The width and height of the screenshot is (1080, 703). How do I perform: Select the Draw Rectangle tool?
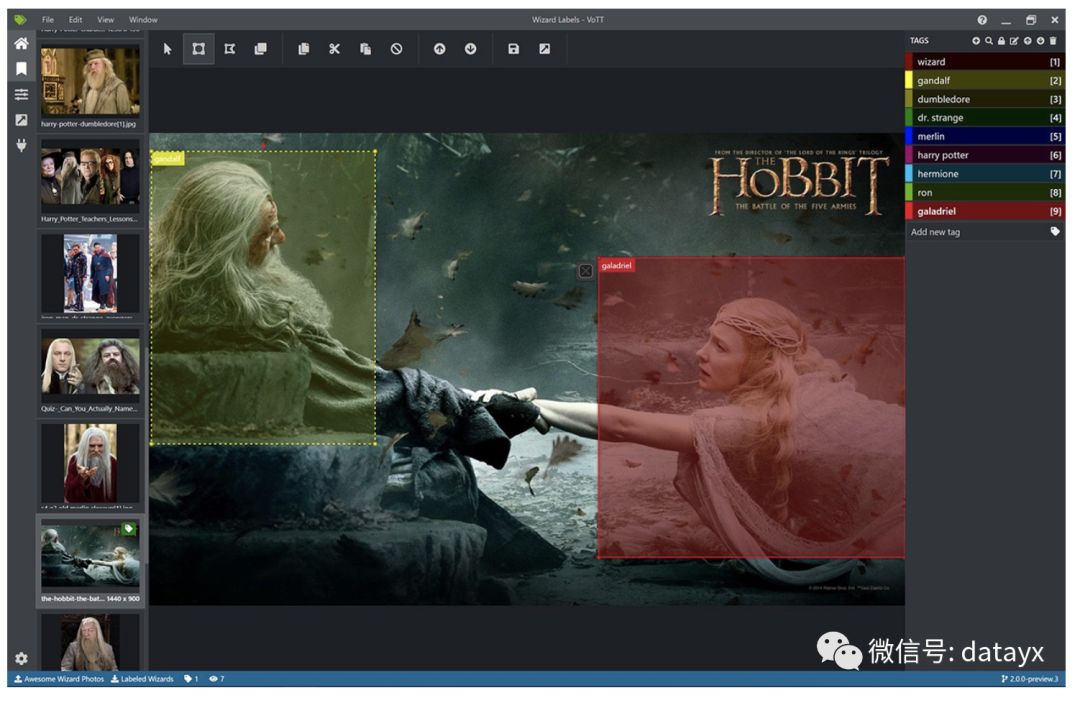tap(198, 48)
